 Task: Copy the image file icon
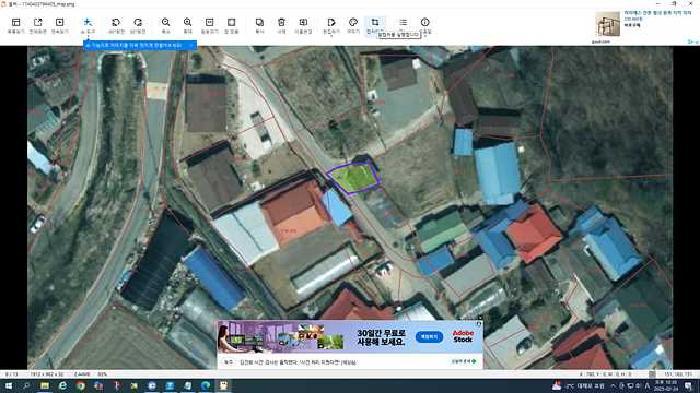click(259, 22)
